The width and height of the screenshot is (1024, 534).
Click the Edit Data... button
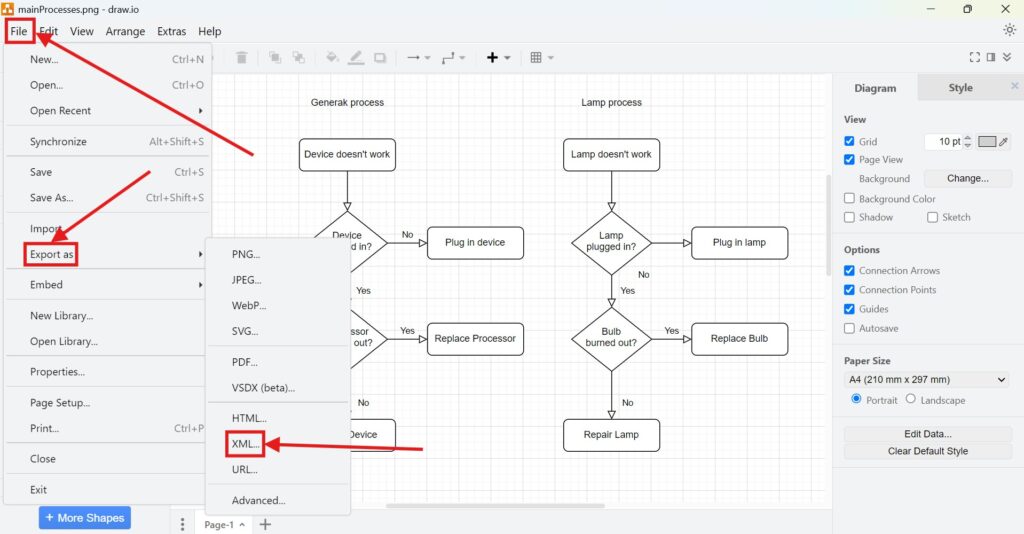click(x=927, y=434)
